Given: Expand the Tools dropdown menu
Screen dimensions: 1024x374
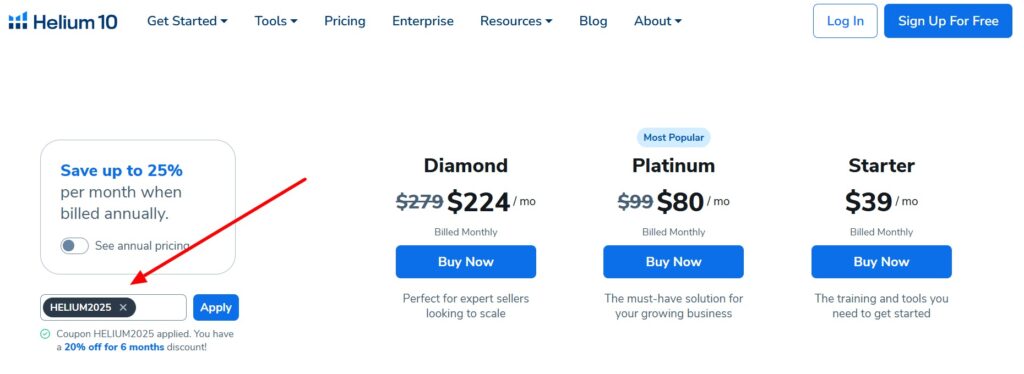Looking at the screenshot, I should (276, 21).
